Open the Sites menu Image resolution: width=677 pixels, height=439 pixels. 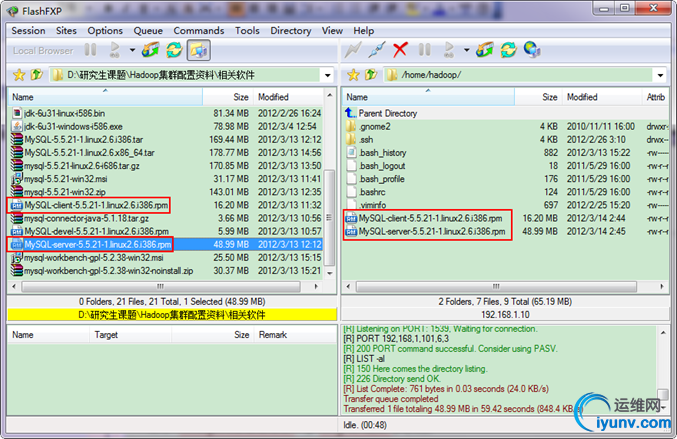tap(66, 31)
